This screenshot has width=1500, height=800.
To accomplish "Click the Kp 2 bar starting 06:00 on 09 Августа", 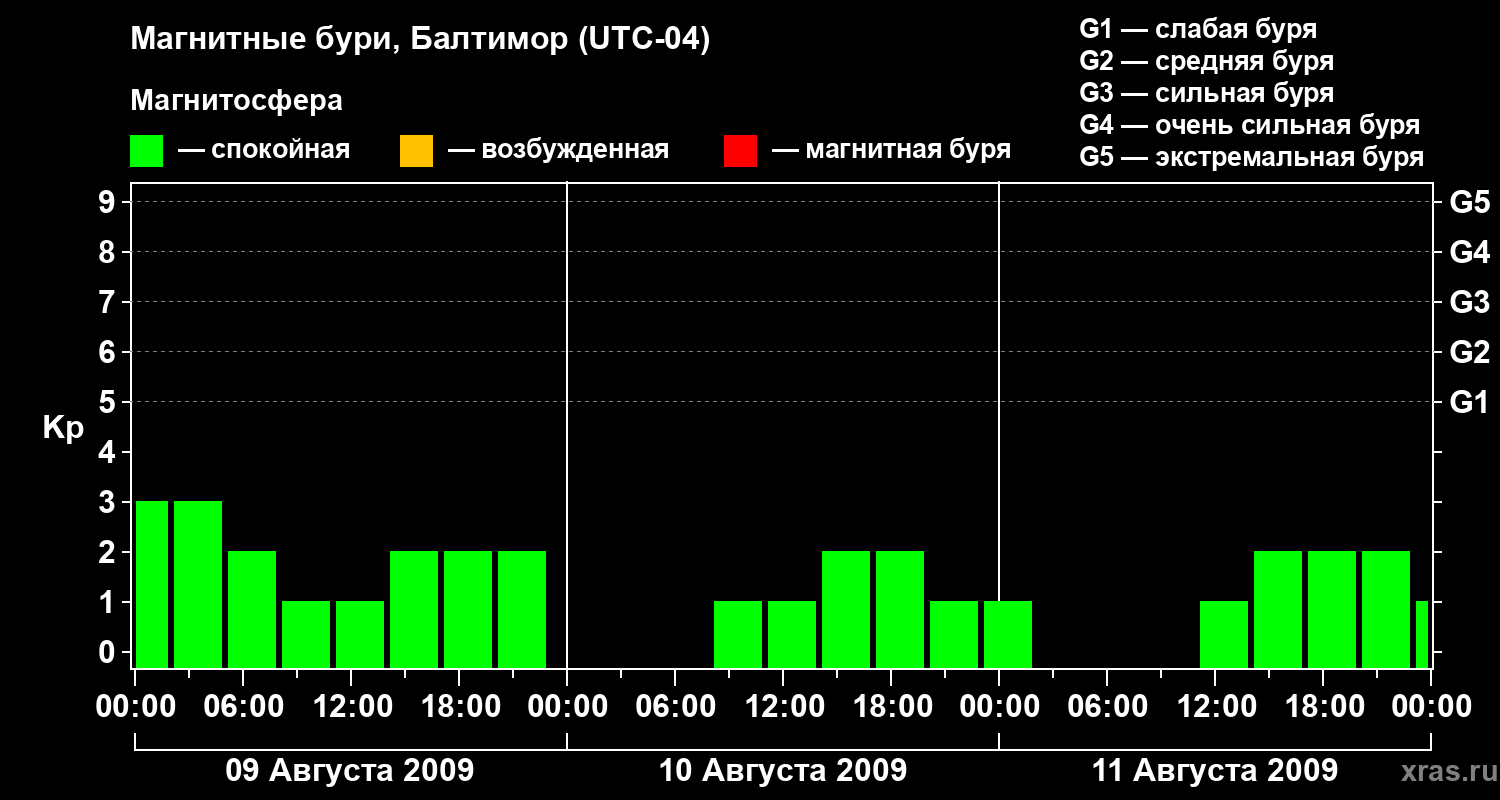I will [x=252, y=609].
